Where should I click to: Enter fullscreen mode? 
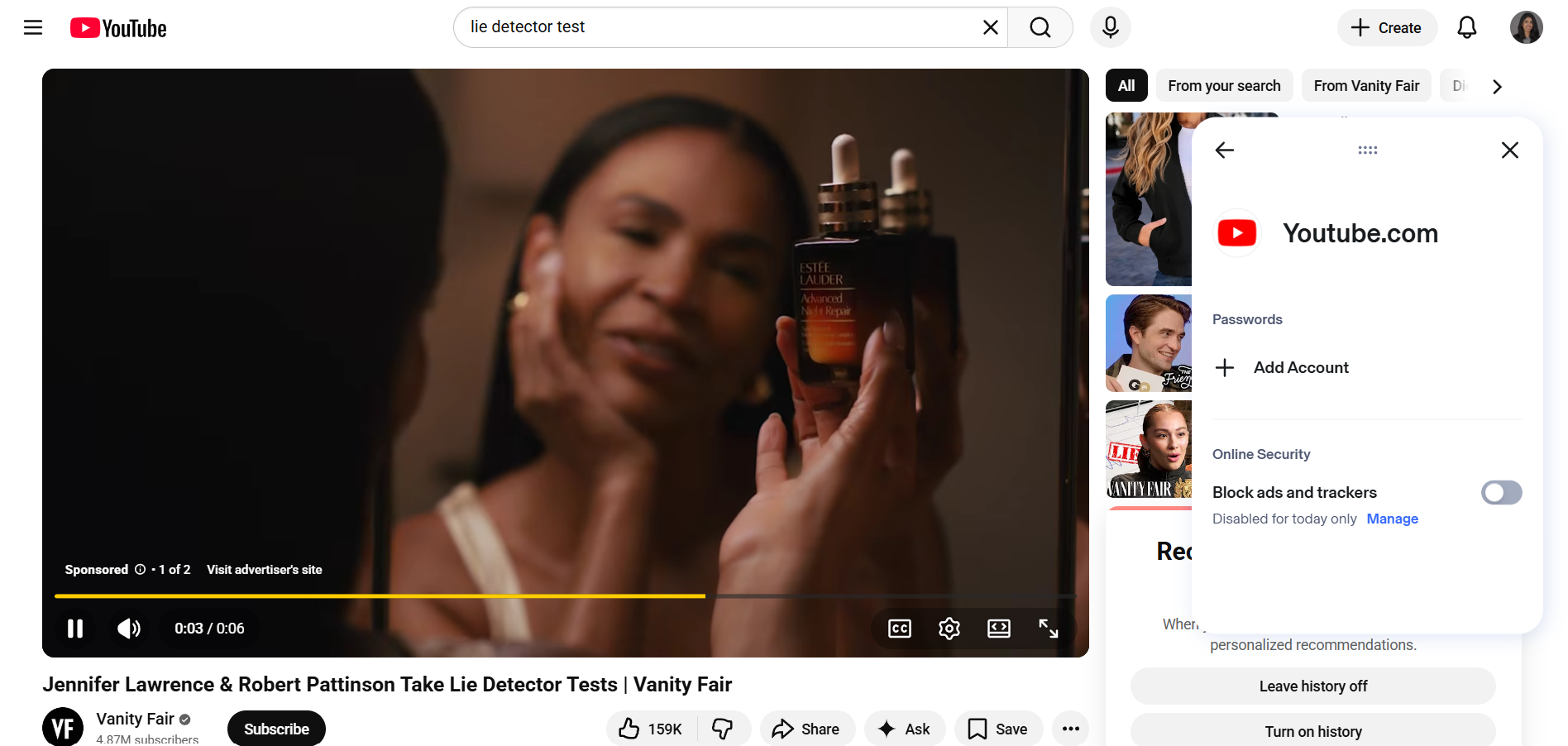1048,629
